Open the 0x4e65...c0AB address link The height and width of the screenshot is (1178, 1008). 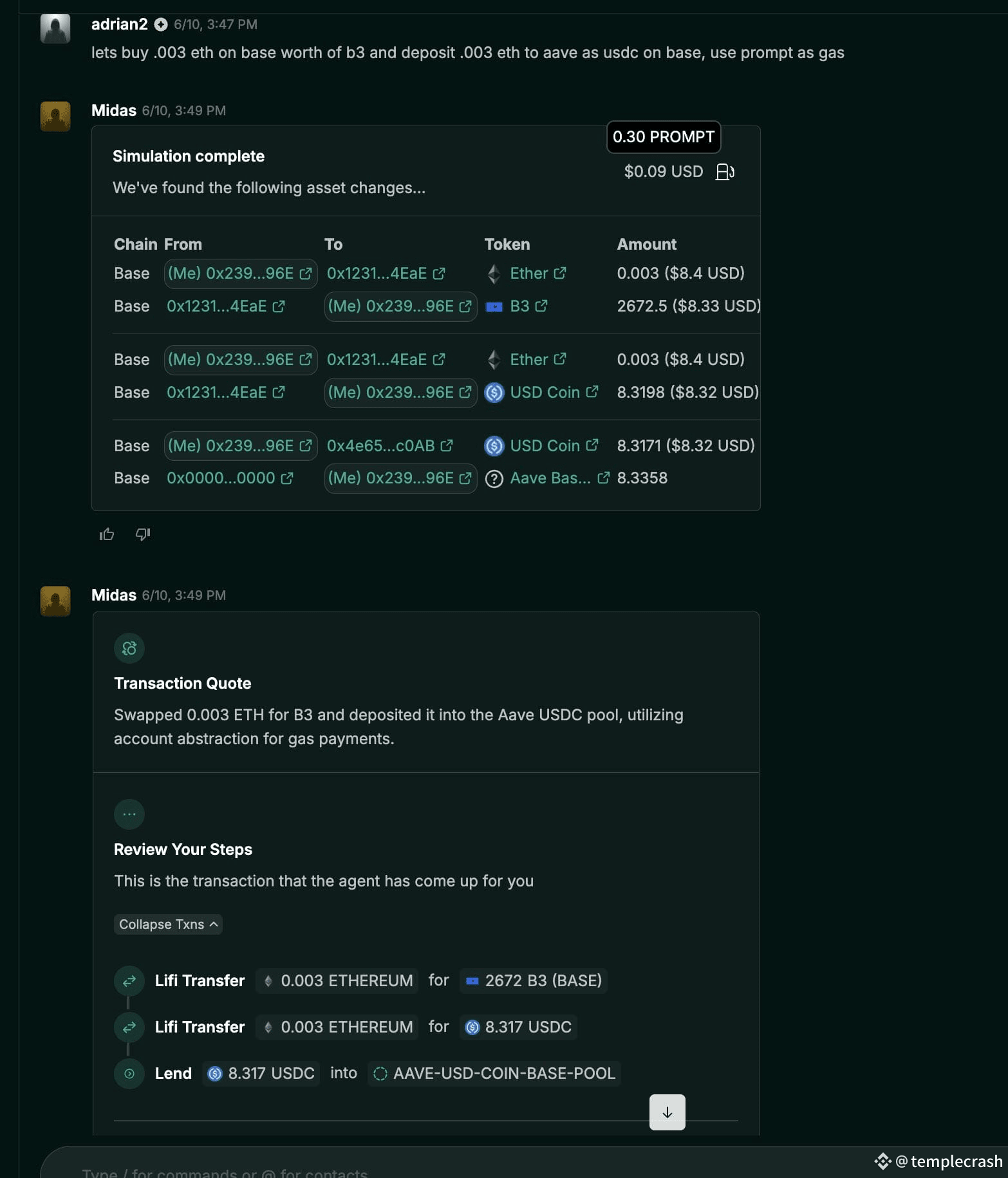tap(389, 445)
